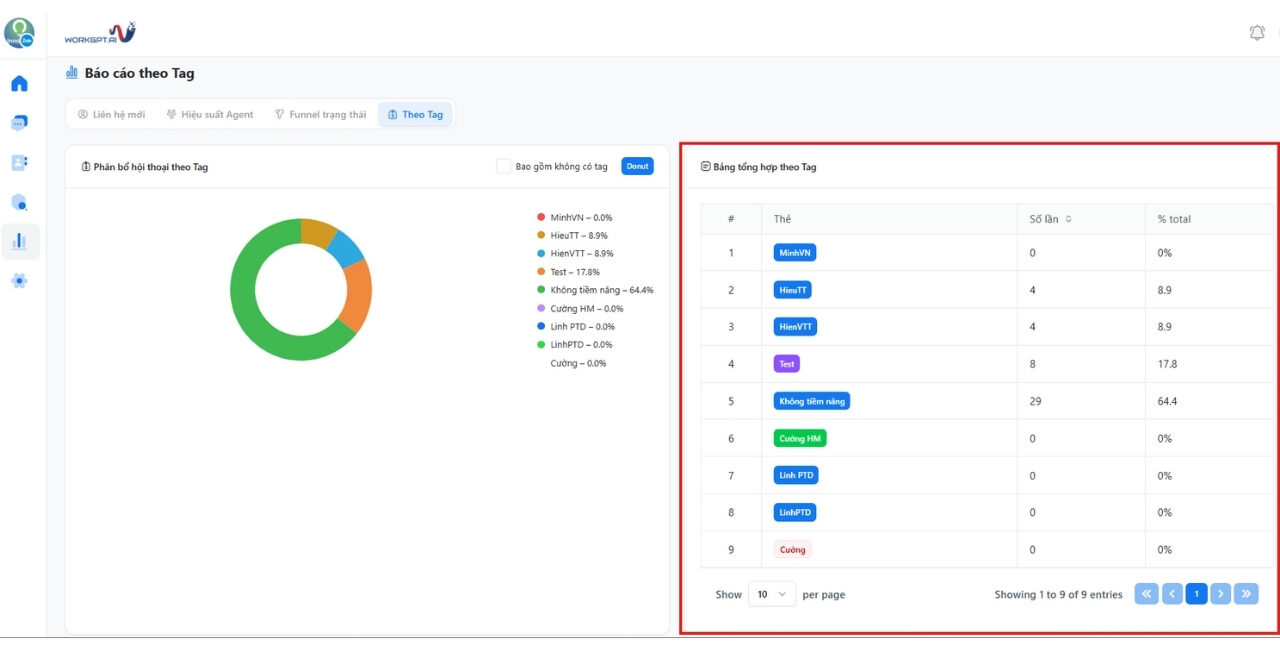Click the orange Test segment of donut
Image resolution: width=1280 pixels, height=646 pixels.
tap(357, 294)
